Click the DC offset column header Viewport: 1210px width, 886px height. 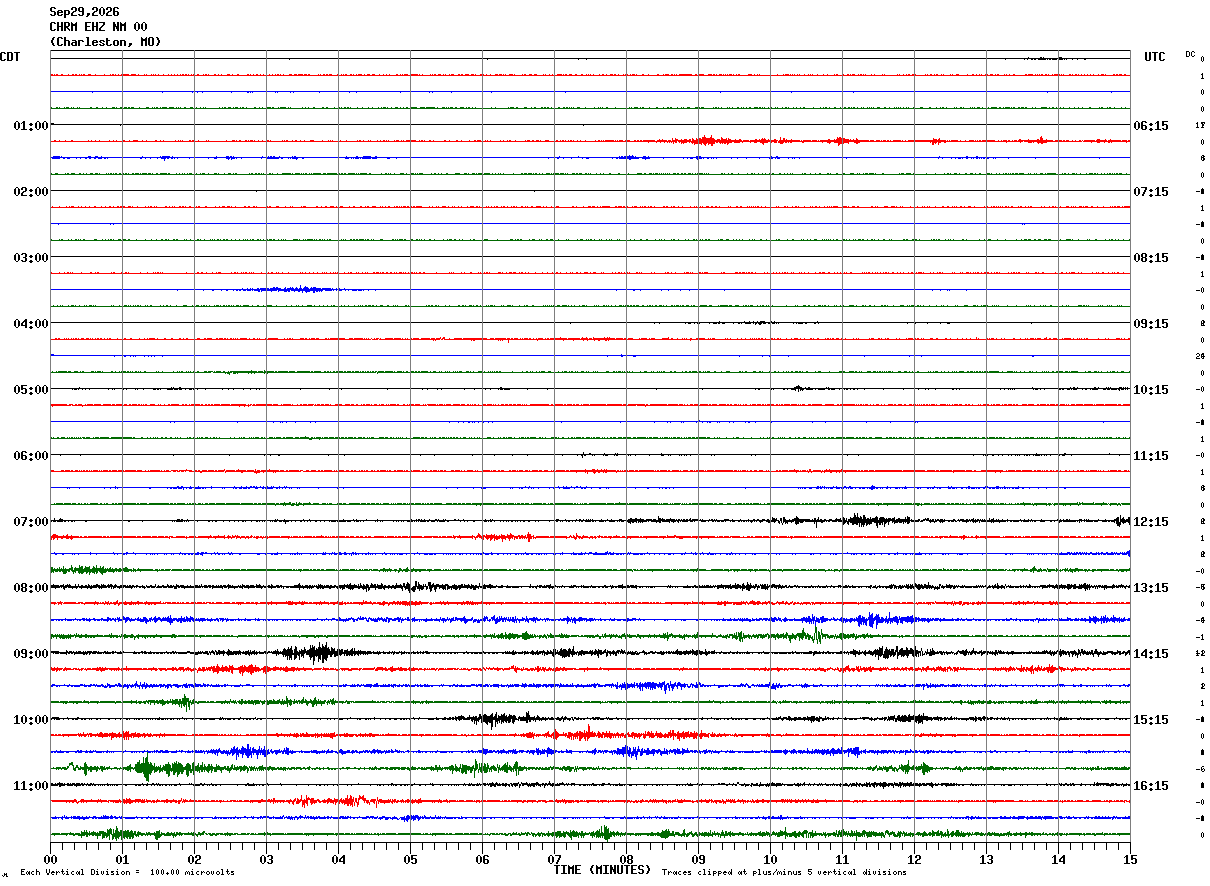coord(1190,54)
